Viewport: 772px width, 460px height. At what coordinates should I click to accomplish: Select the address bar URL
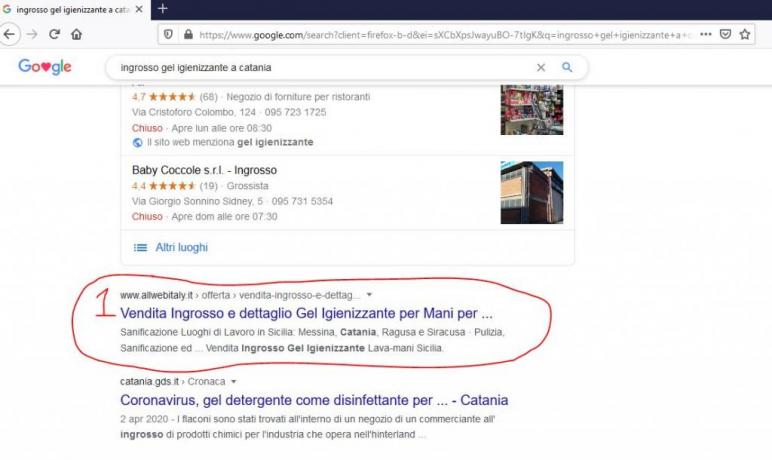(x=446, y=35)
